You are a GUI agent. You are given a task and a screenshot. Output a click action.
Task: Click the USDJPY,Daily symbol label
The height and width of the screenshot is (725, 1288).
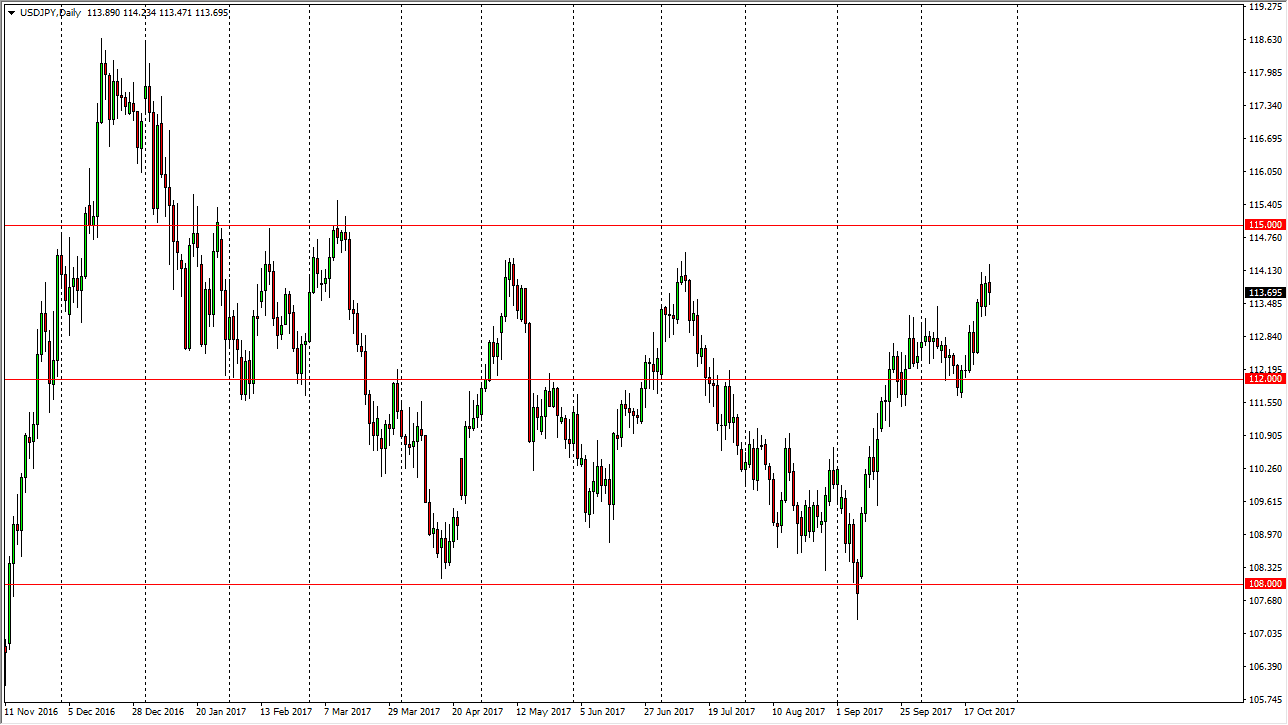click(48, 13)
